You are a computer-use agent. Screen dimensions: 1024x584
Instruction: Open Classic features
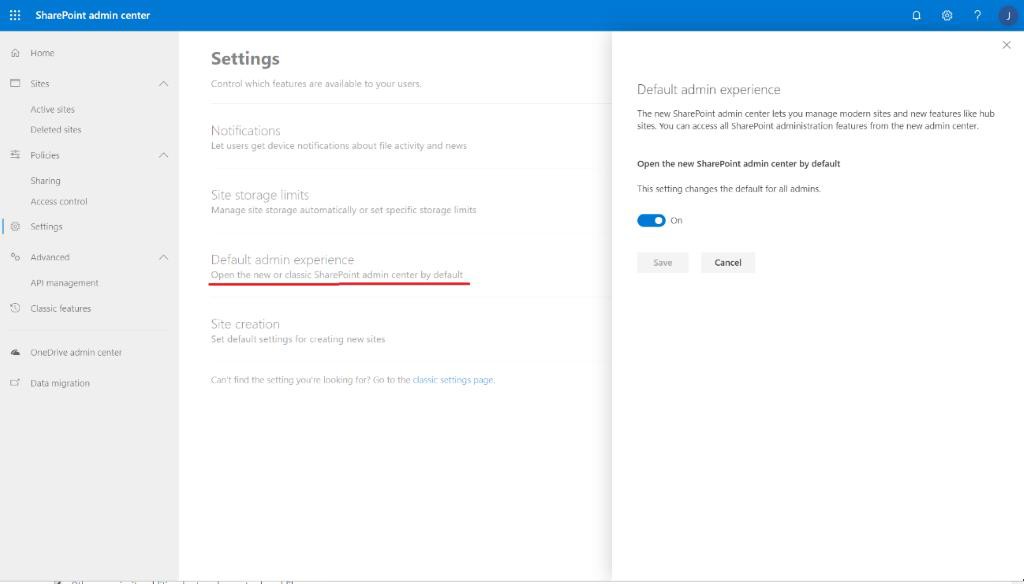[x=61, y=308]
